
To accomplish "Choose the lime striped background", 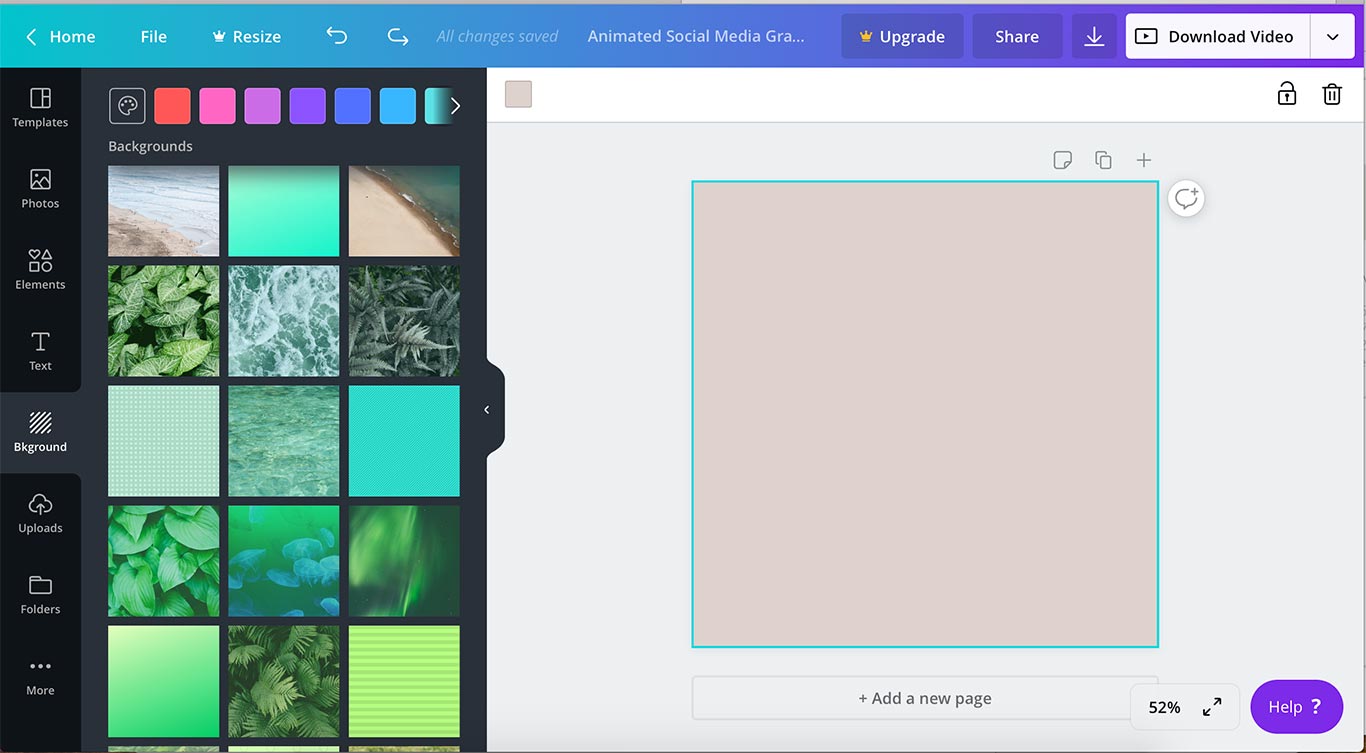I will click(x=404, y=681).
